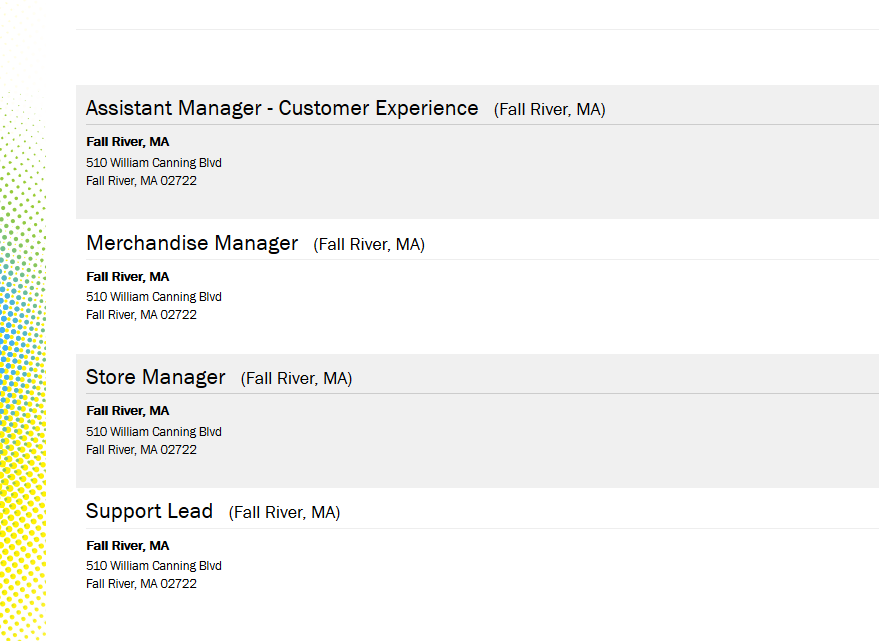Click the location tag beside Store Manager title
This screenshot has width=879, height=641.
click(296, 378)
